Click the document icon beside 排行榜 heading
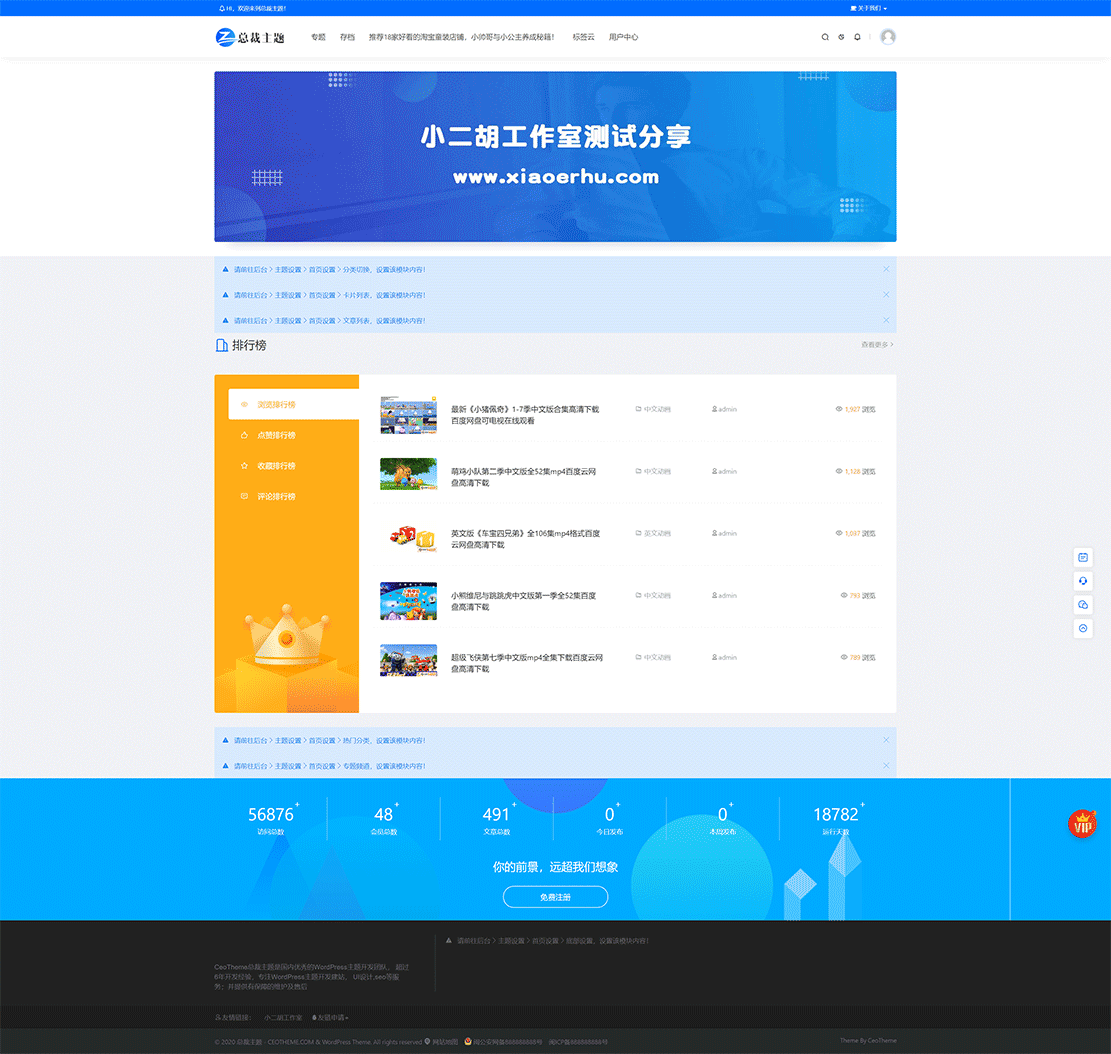Viewport: 1111px width, 1054px height. tap(221, 345)
